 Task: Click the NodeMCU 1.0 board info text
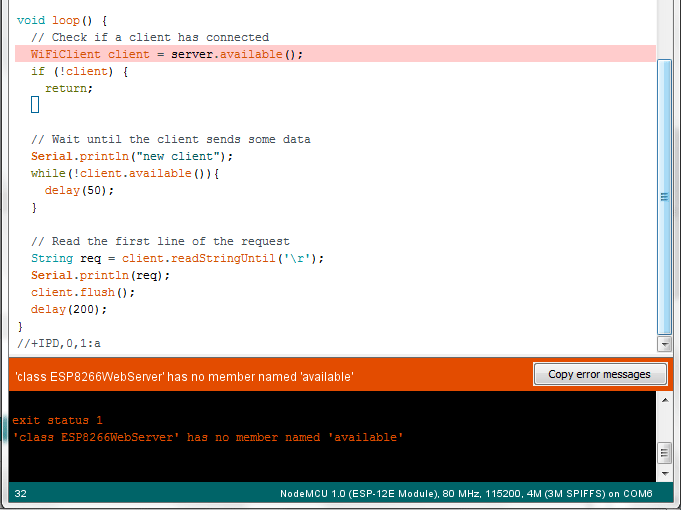tap(466, 494)
